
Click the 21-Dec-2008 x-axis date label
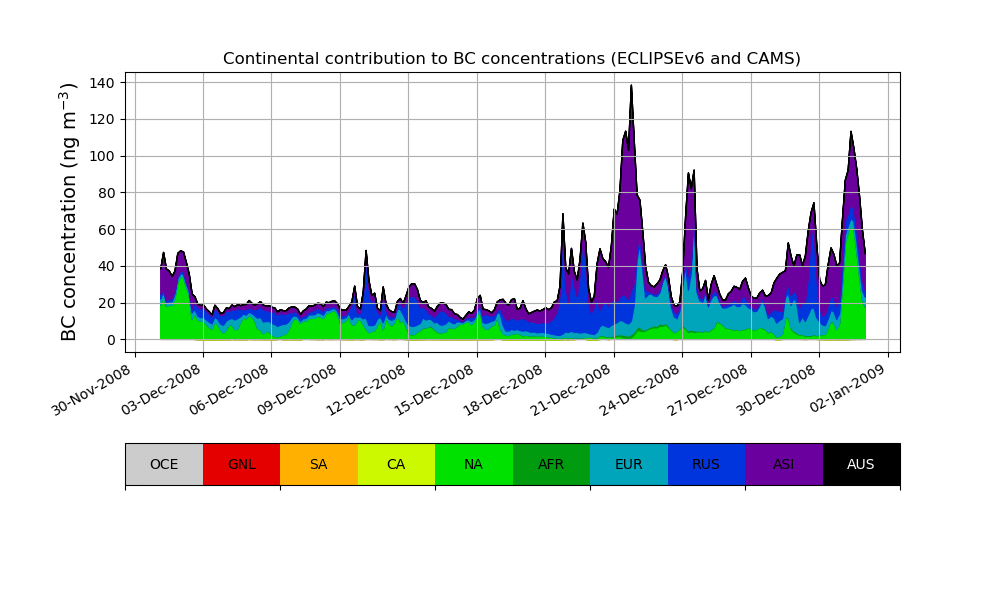click(x=571, y=390)
